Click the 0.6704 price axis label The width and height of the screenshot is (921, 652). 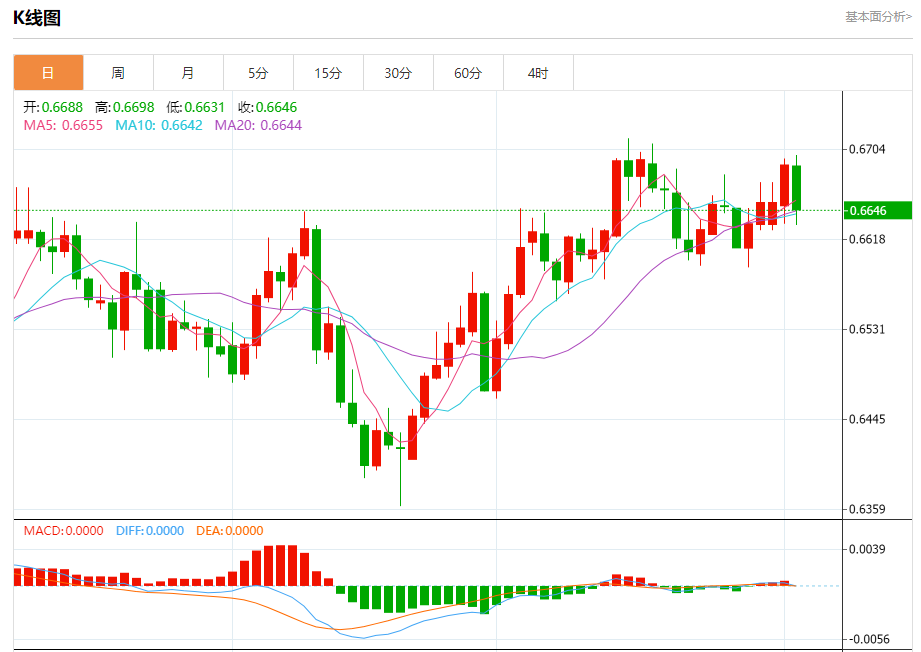point(867,149)
